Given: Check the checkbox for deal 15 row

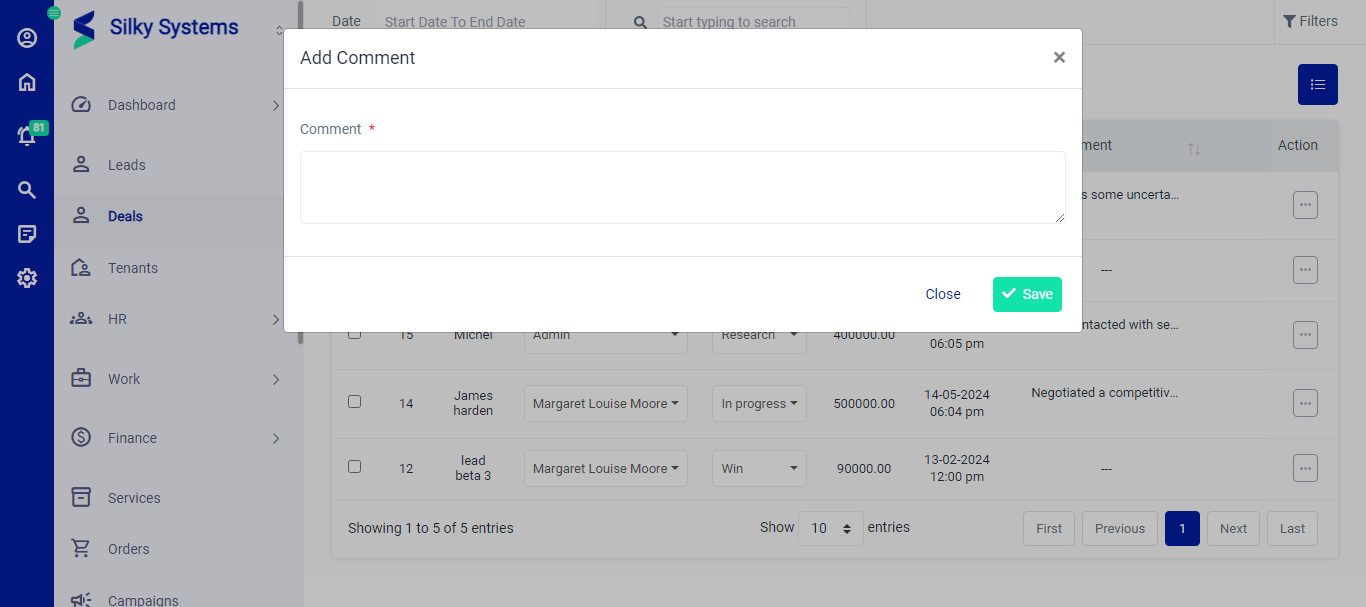Looking at the screenshot, I should pyautogui.click(x=354, y=334).
